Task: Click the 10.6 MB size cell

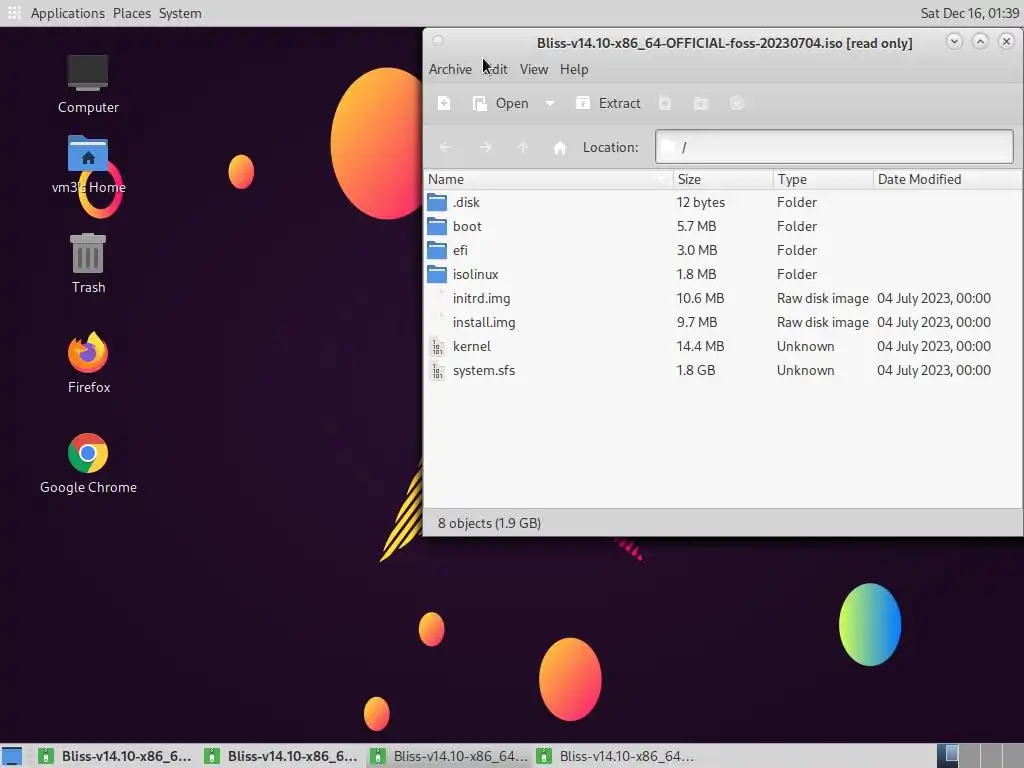Action: (700, 298)
